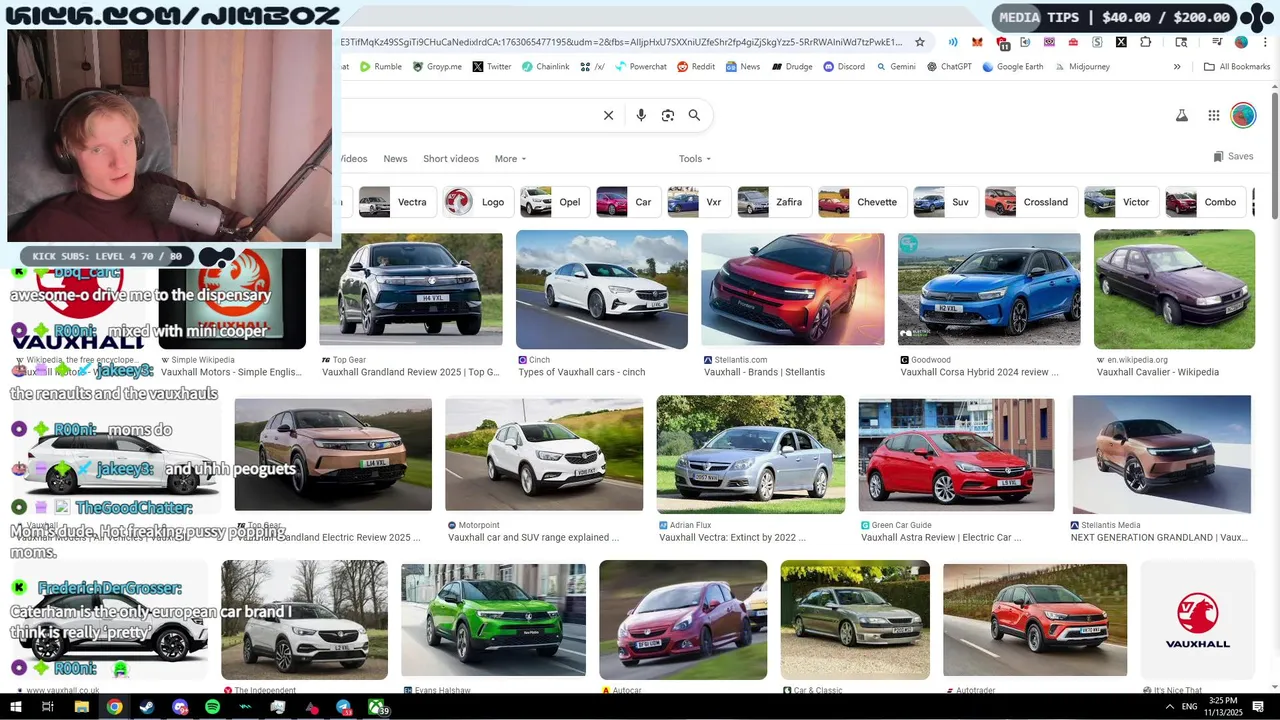Select the Crossland filter chip
Image resolution: width=1280 pixels, height=720 pixels.
click(x=1030, y=202)
